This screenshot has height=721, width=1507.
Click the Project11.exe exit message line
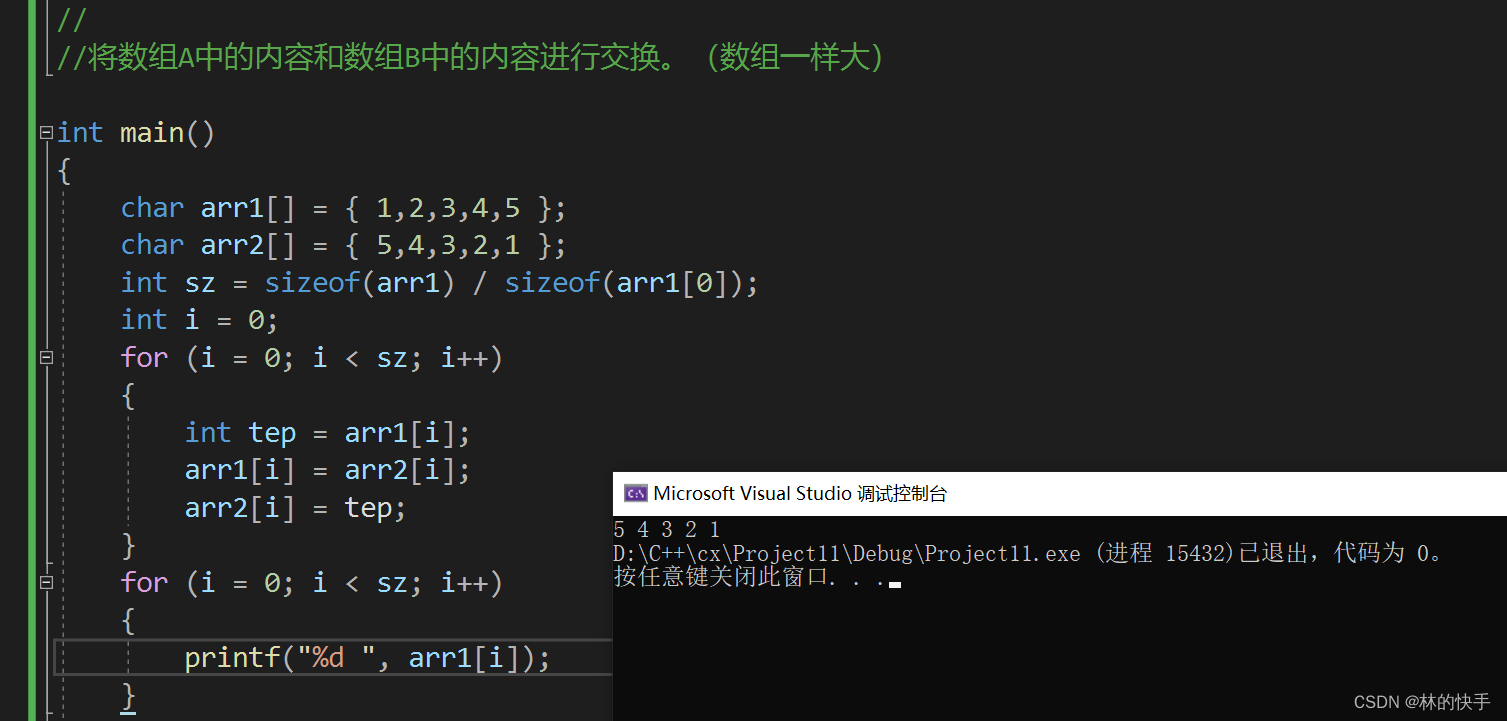(1030, 553)
